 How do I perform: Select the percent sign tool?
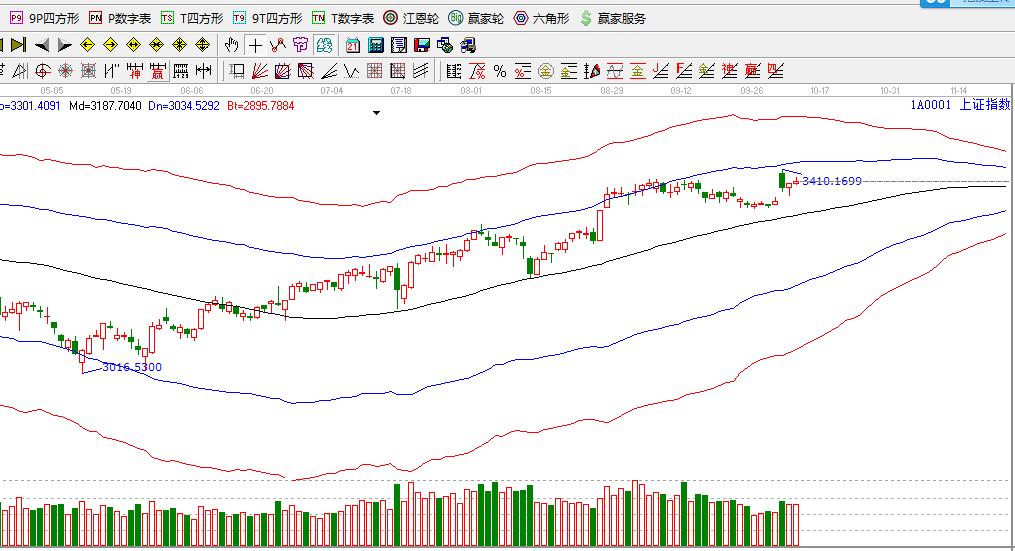500,71
